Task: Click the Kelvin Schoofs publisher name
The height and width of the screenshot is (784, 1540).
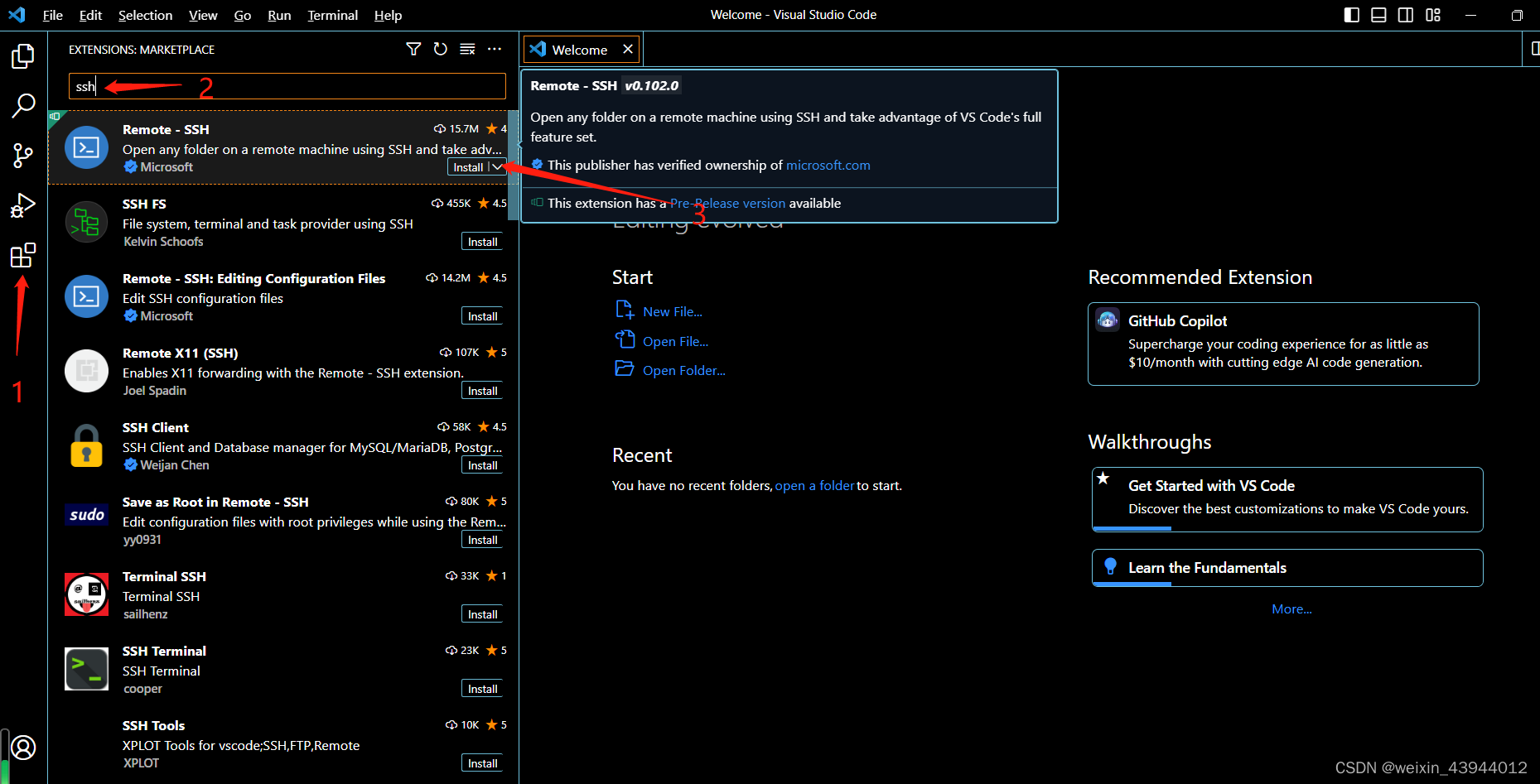Action: tap(163, 242)
